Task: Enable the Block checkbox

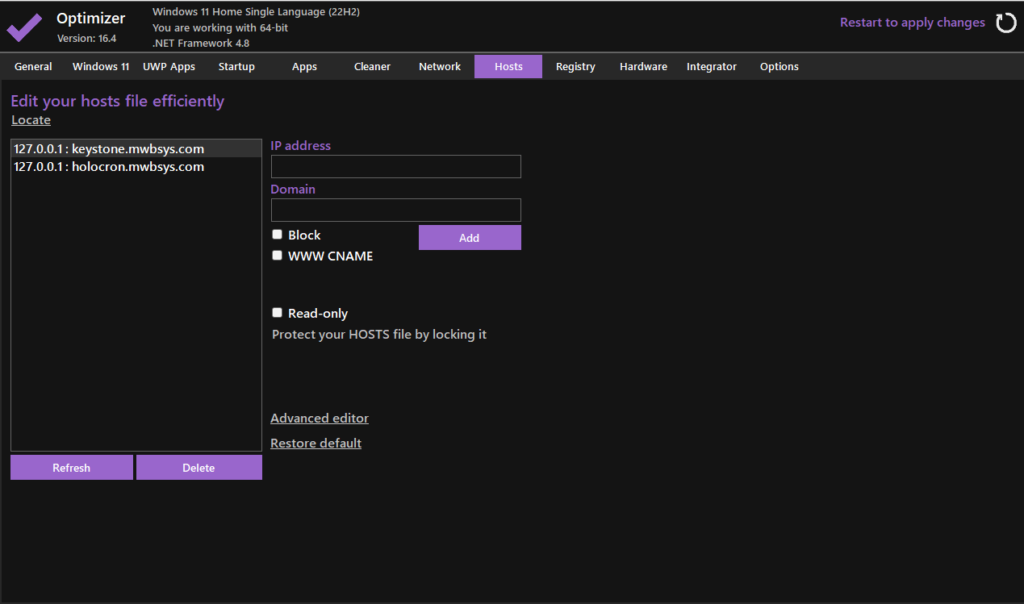Action: pos(278,235)
